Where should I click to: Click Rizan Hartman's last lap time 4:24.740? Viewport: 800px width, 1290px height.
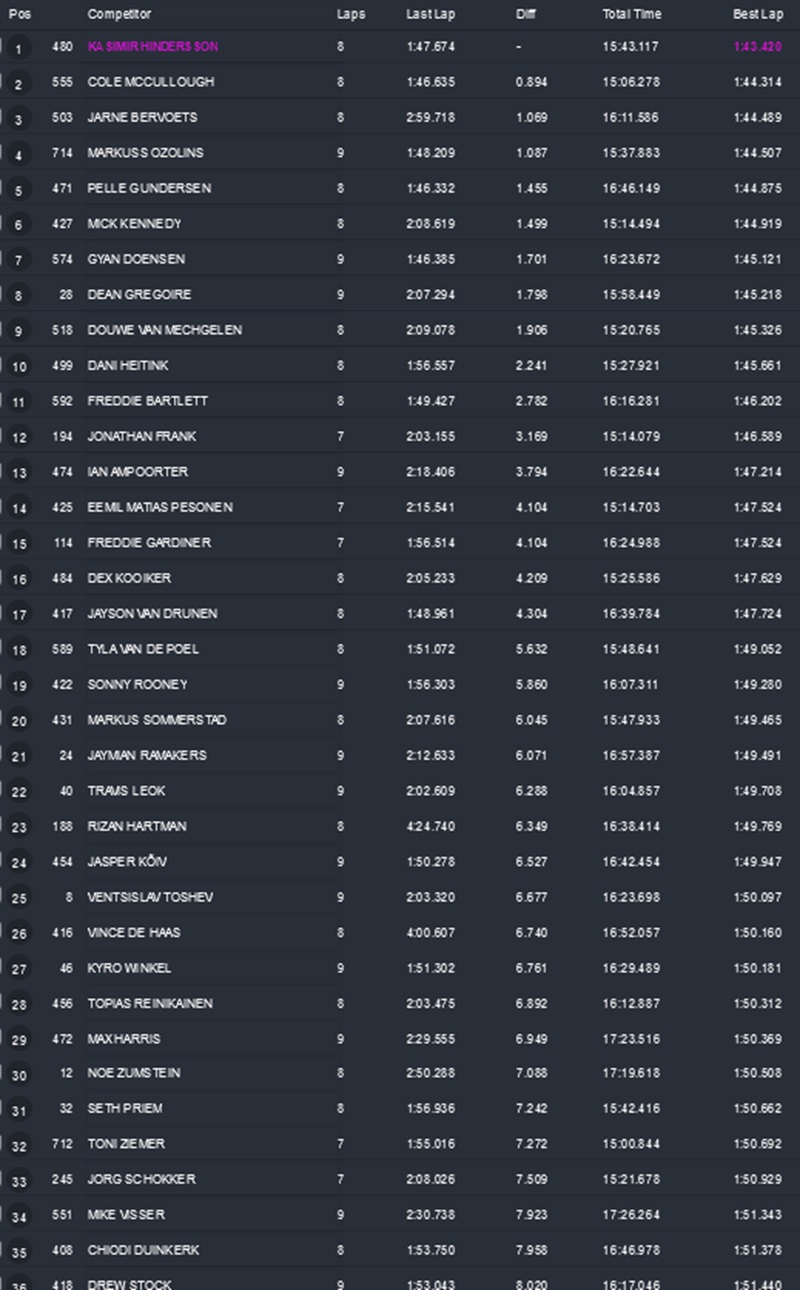(430, 826)
